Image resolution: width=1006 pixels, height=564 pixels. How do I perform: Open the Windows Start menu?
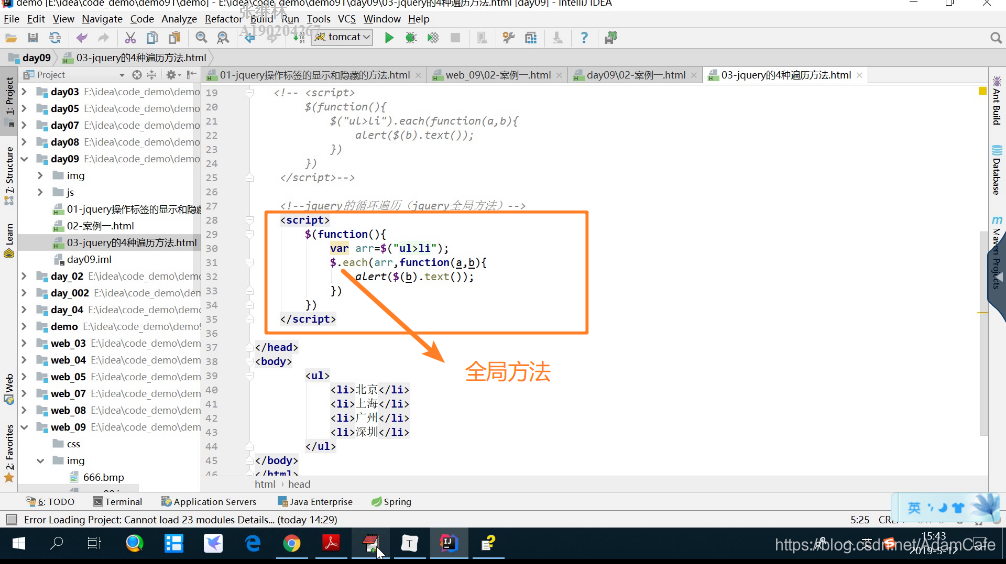coord(19,544)
